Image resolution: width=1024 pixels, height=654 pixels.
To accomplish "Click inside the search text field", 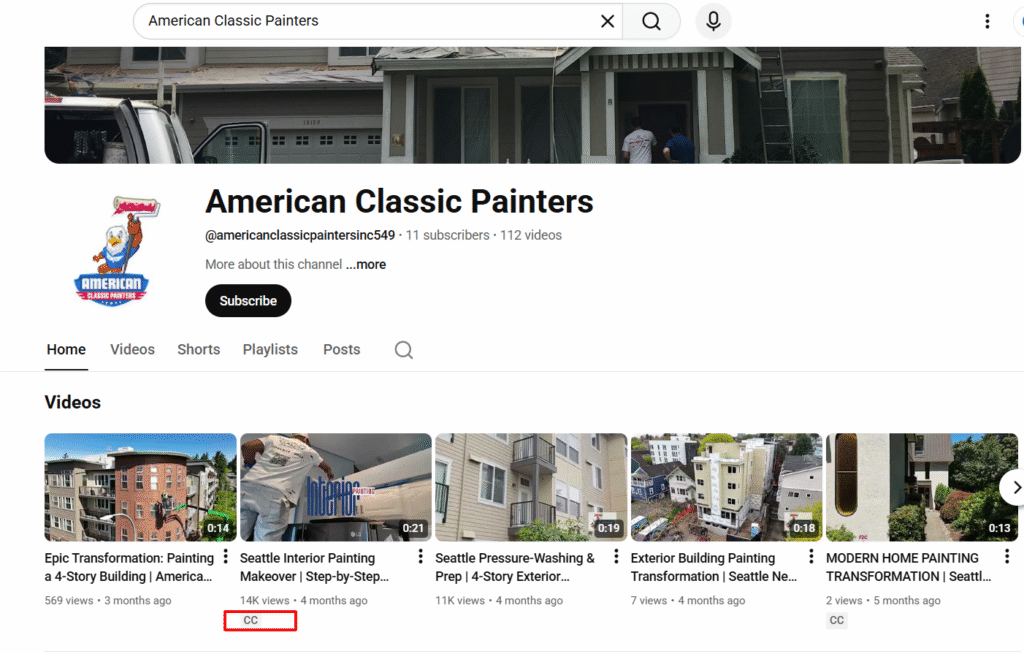I will [x=360, y=21].
